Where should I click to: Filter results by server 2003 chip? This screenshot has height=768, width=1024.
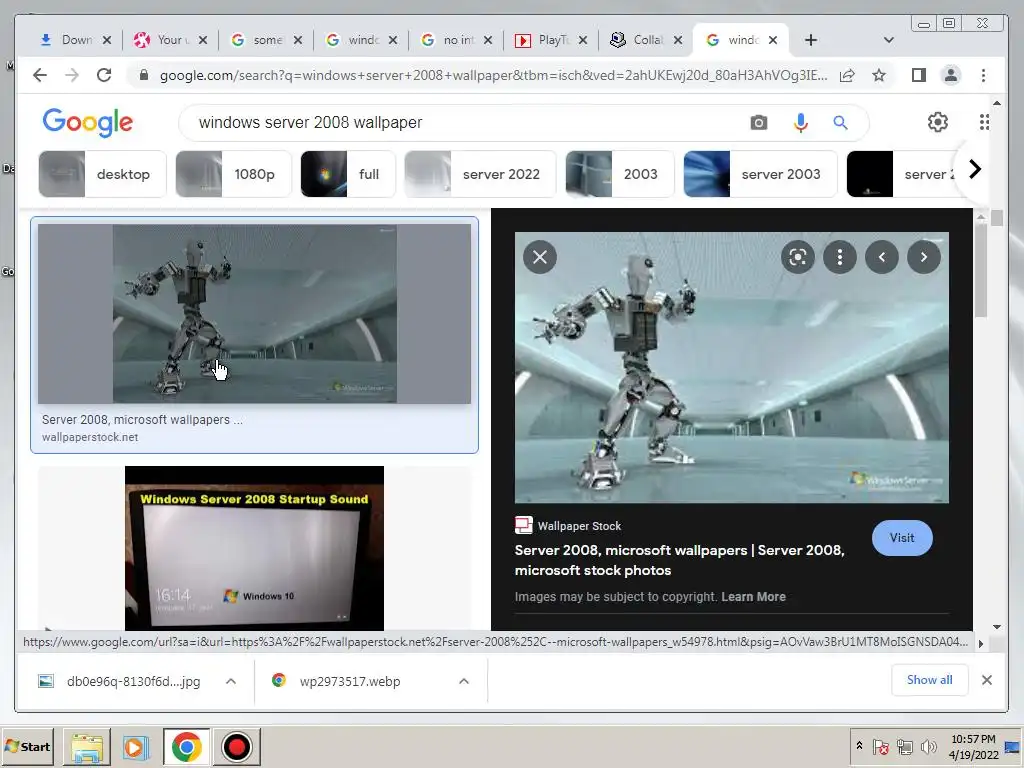[x=760, y=174]
